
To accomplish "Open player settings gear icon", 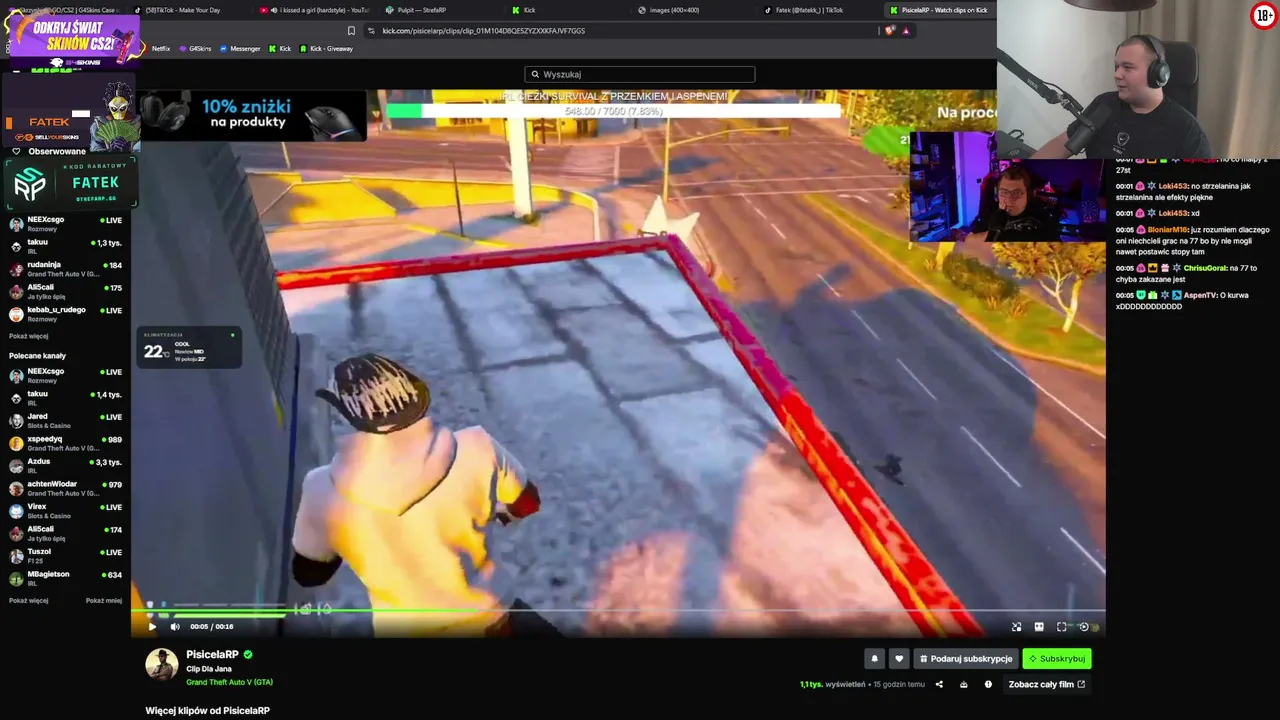I will coord(1084,627).
